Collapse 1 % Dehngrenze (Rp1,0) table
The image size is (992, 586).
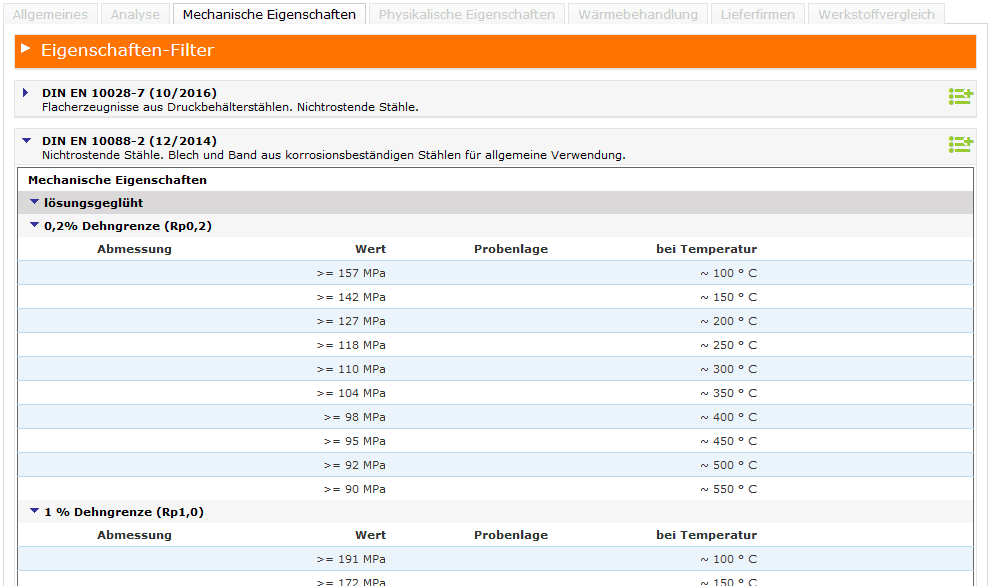(35, 512)
